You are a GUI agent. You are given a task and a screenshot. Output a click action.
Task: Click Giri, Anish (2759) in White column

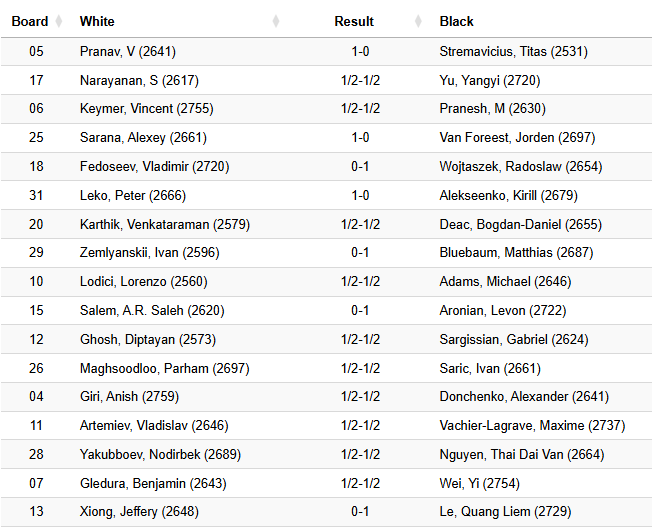[x=129, y=397]
